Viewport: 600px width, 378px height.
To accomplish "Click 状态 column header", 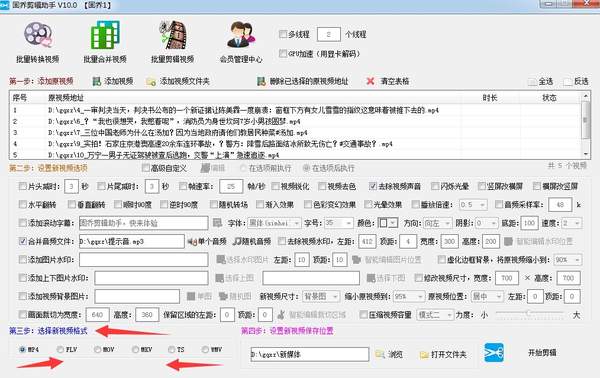I will [549, 98].
